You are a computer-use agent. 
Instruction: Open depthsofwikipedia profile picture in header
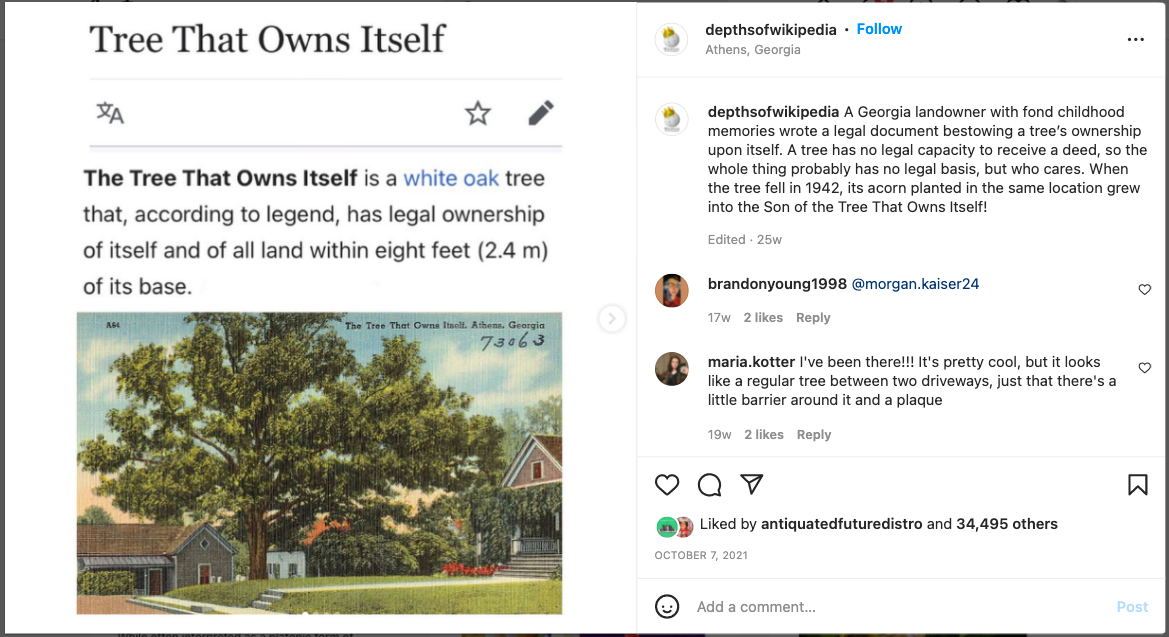point(671,40)
